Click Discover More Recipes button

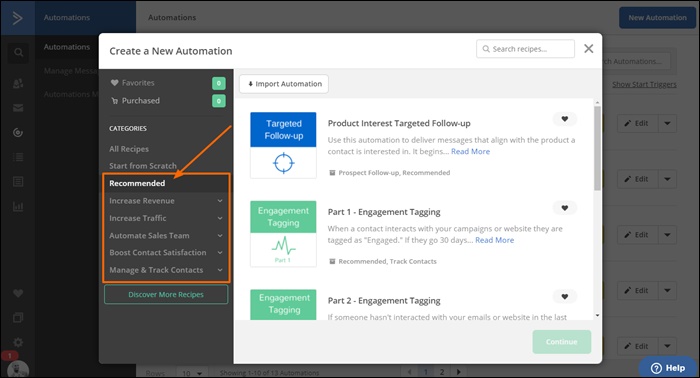coord(166,295)
